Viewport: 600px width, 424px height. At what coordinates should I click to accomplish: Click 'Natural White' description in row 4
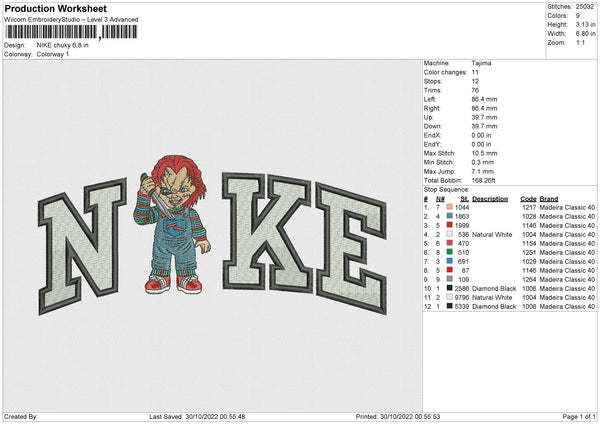492,234
